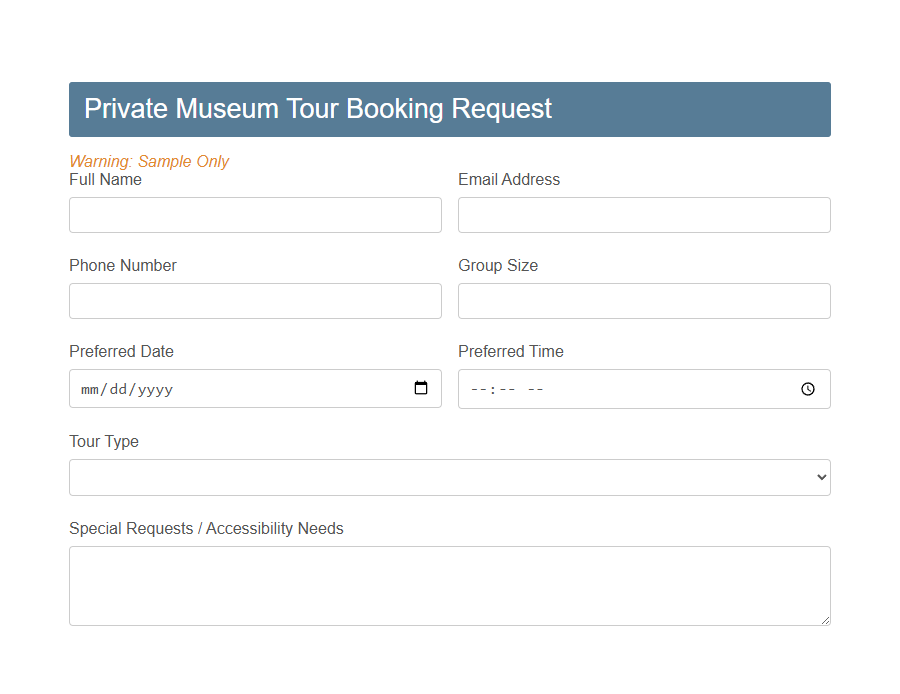The width and height of the screenshot is (900, 694).
Task: Click the Group Size input field
Action: point(644,301)
